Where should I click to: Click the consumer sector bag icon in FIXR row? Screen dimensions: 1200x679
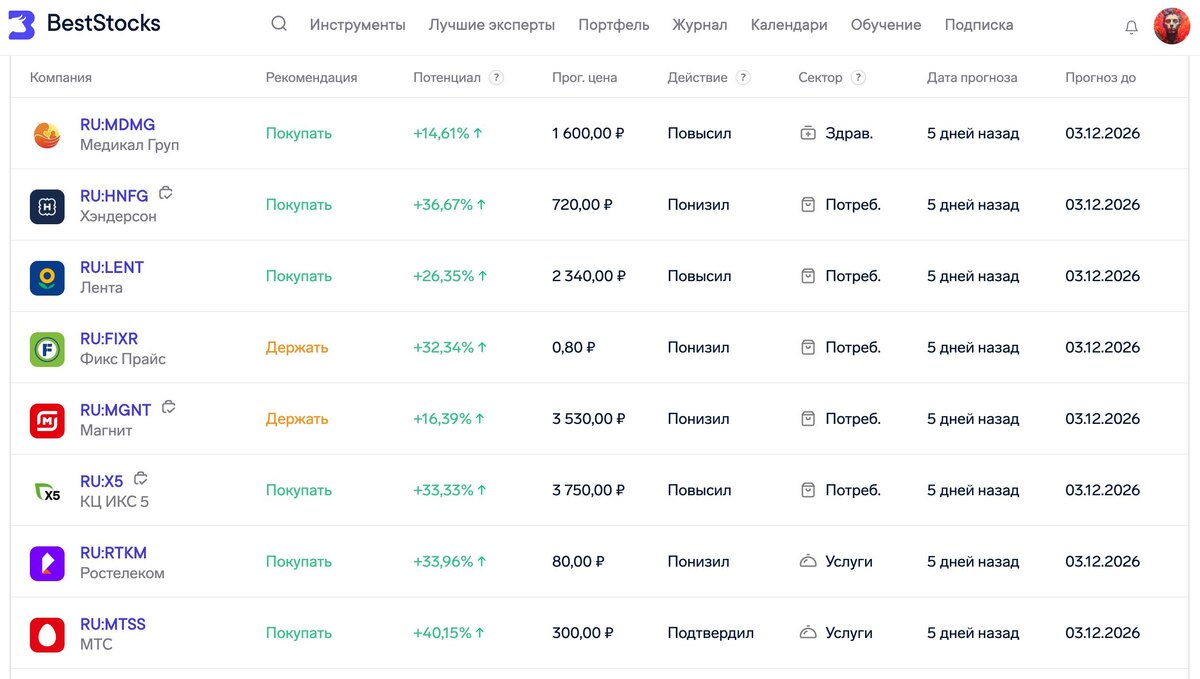pyautogui.click(x=808, y=347)
